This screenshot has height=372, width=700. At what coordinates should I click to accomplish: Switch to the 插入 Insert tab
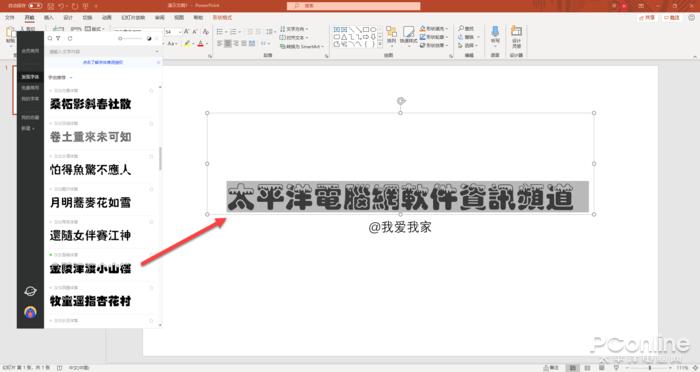pos(49,17)
